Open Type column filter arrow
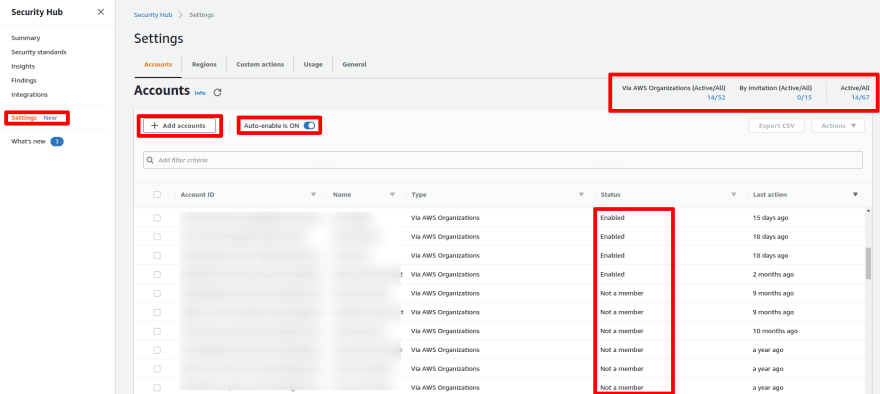The width and height of the screenshot is (880, 394). [x=581, y=195]
